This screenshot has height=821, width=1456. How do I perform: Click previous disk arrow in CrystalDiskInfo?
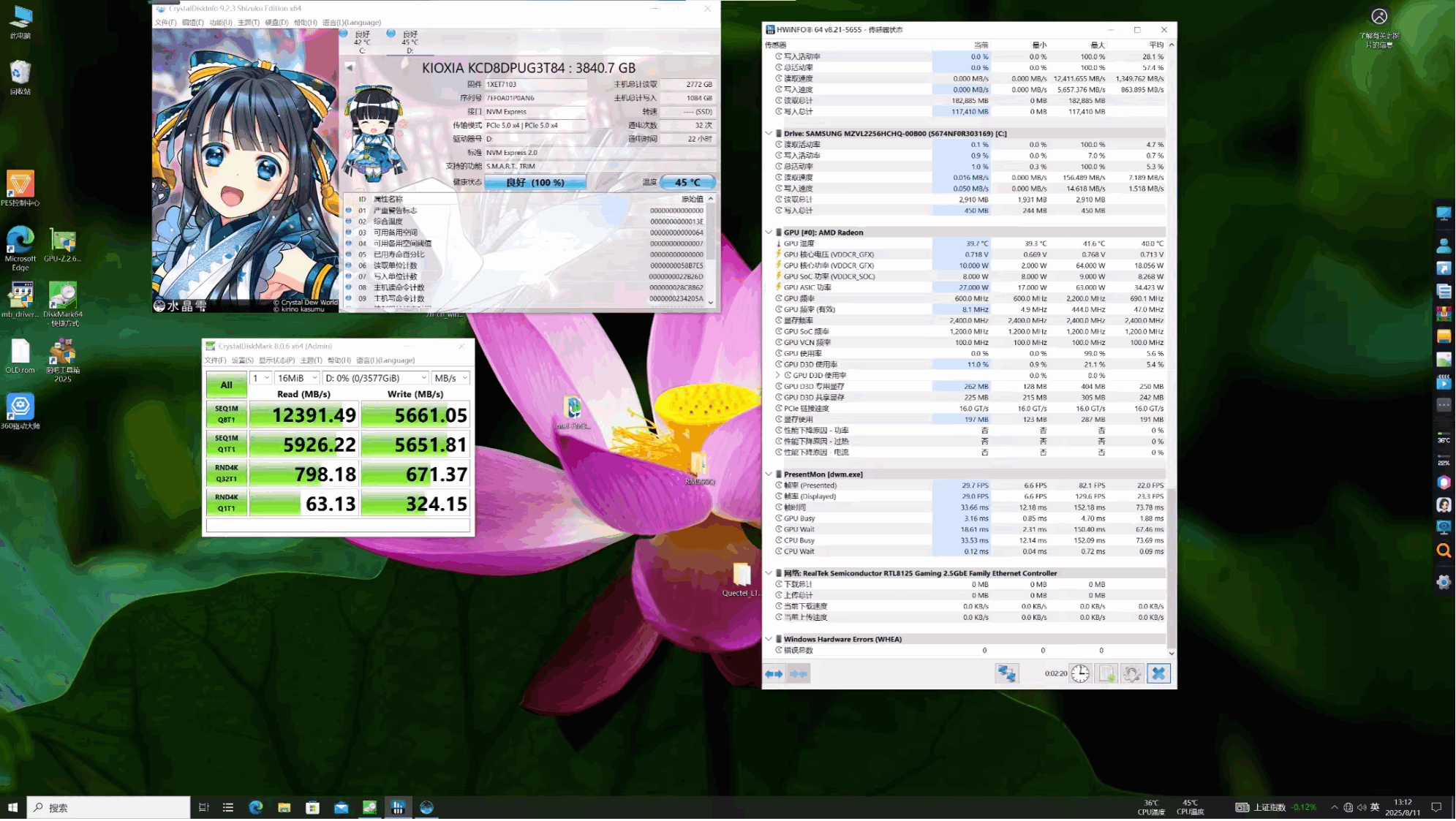click(350, 67)
